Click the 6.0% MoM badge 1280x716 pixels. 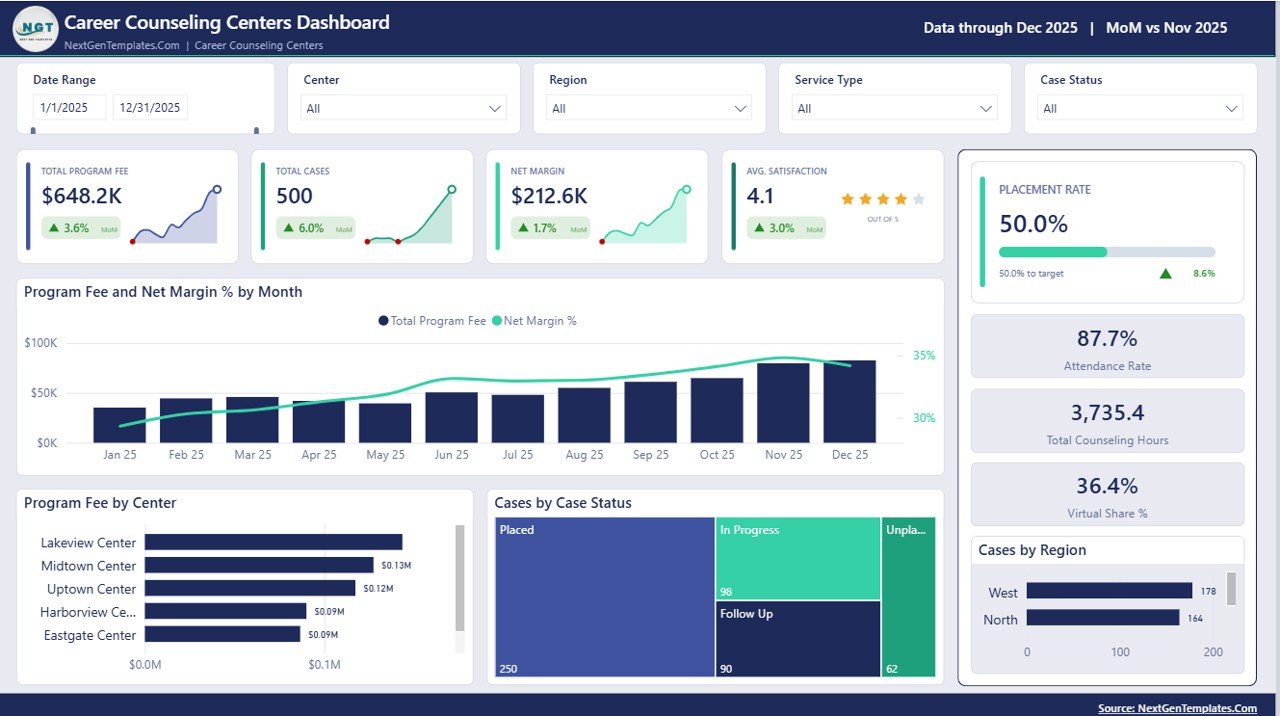pyautogui.click(x=316, y=228)
